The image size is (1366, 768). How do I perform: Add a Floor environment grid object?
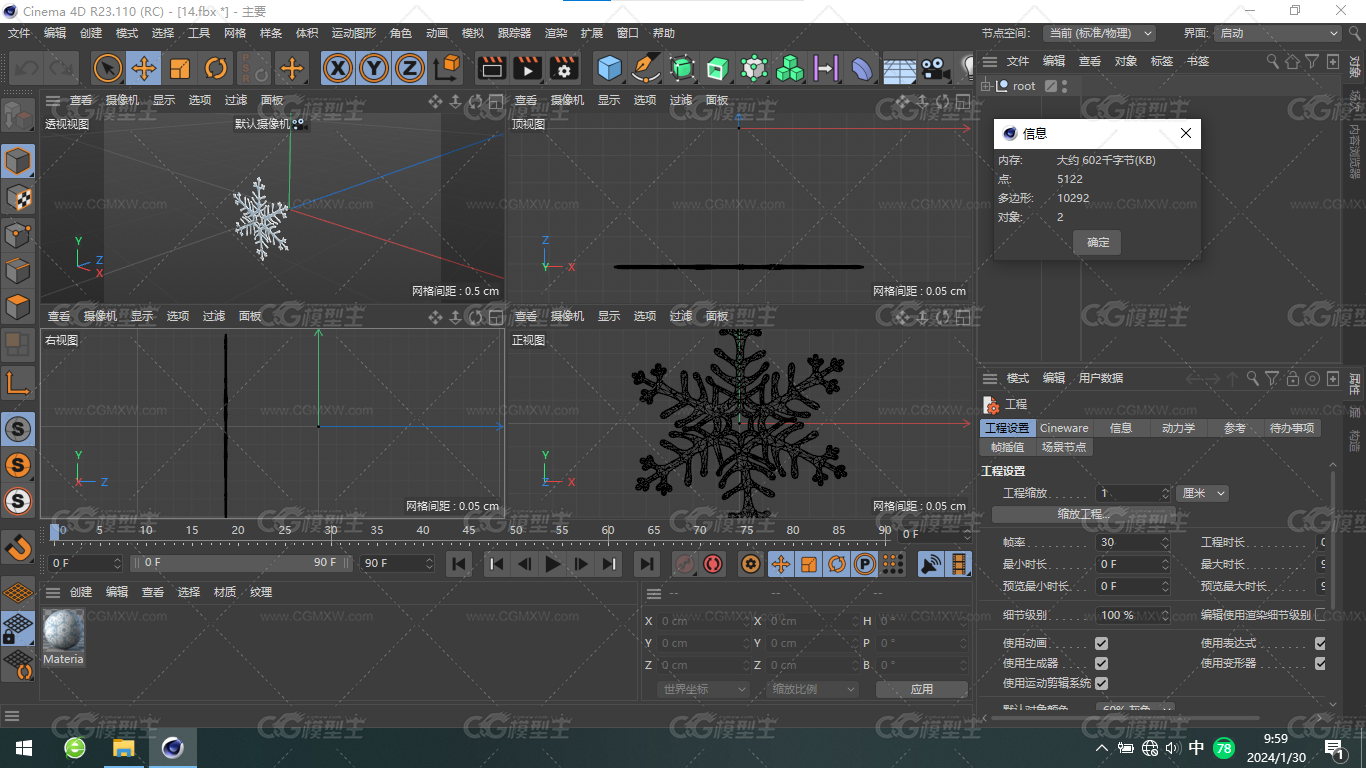pyautogui.click(x=899, y=69)
